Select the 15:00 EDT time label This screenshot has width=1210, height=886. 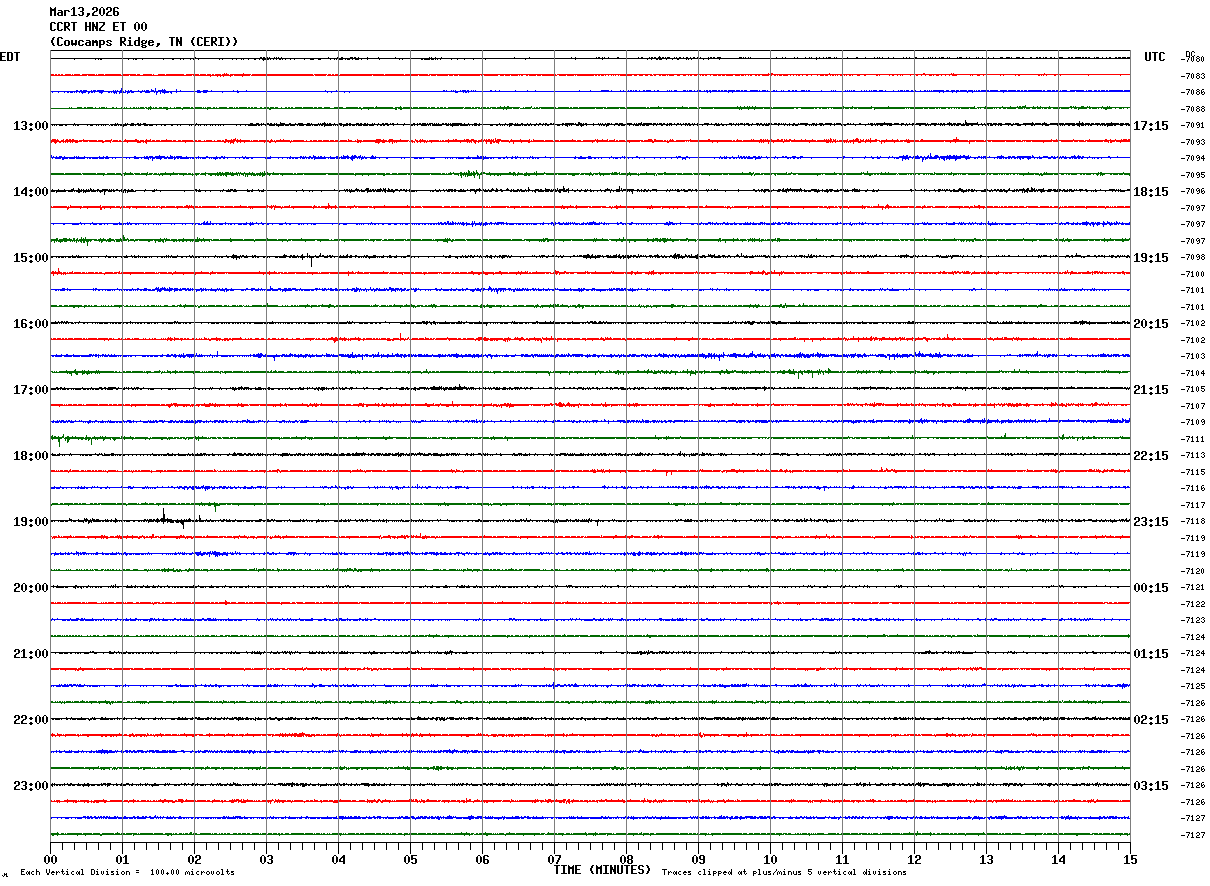click(x=31, y=258)
